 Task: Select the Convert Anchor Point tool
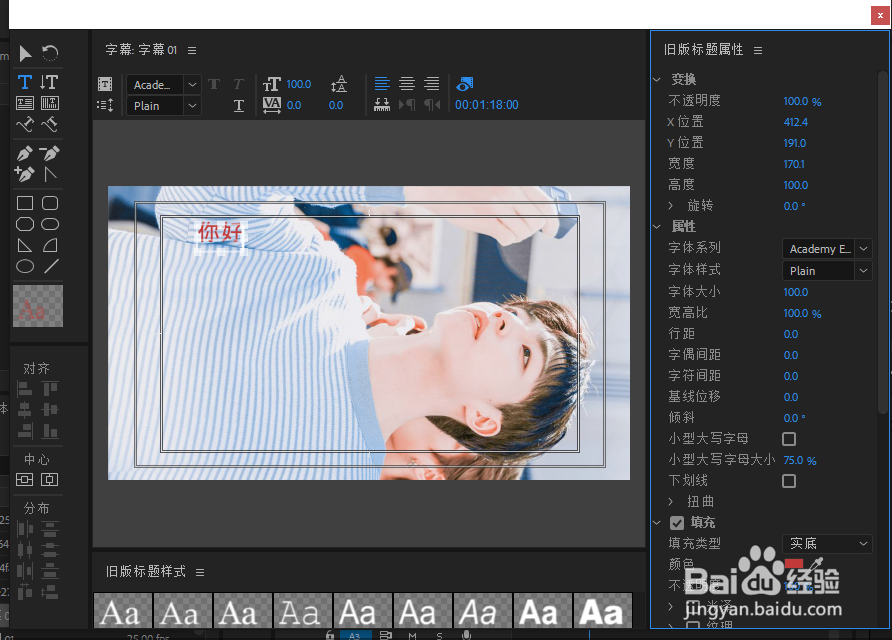pos(50,174)
